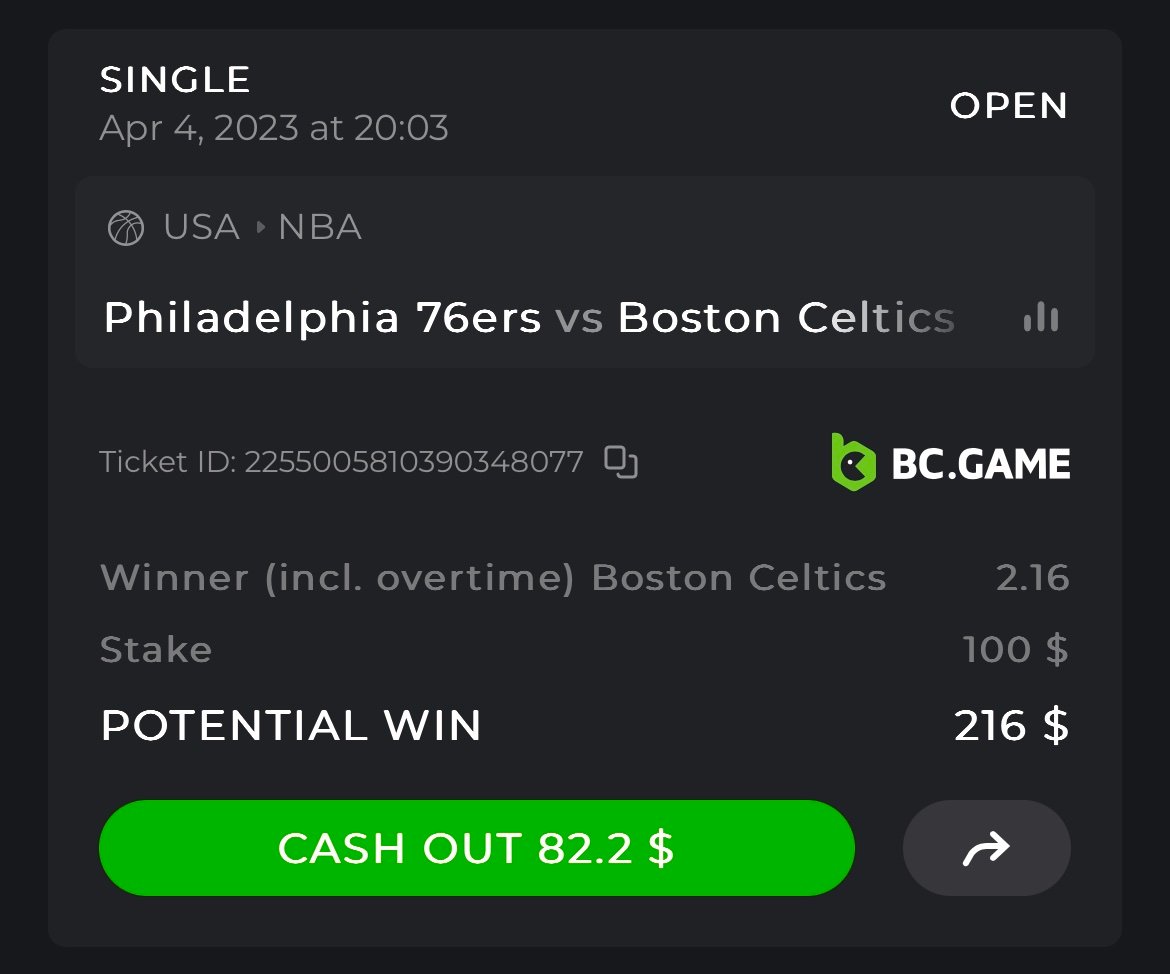Click the Winner (incl. overtime) market label
This screenshot has height=974, width=1170.
click(337, 578)
